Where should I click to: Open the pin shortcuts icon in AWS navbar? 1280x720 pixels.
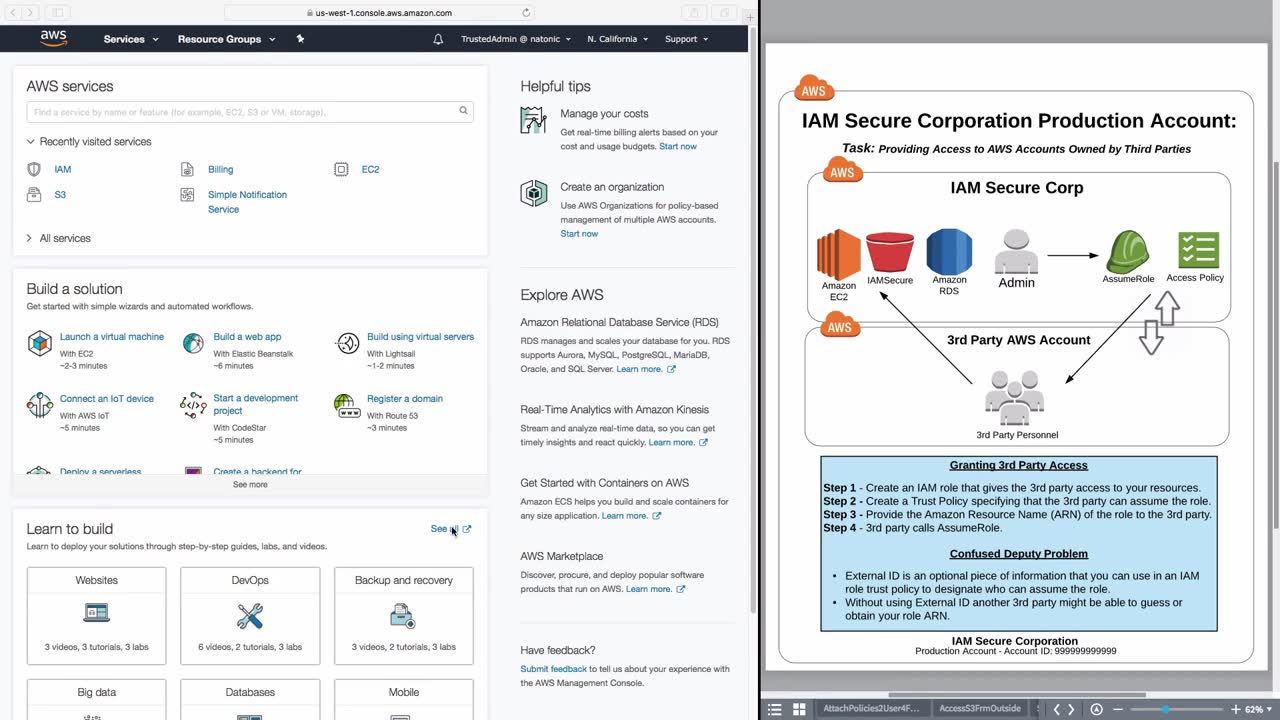(300, 39)
